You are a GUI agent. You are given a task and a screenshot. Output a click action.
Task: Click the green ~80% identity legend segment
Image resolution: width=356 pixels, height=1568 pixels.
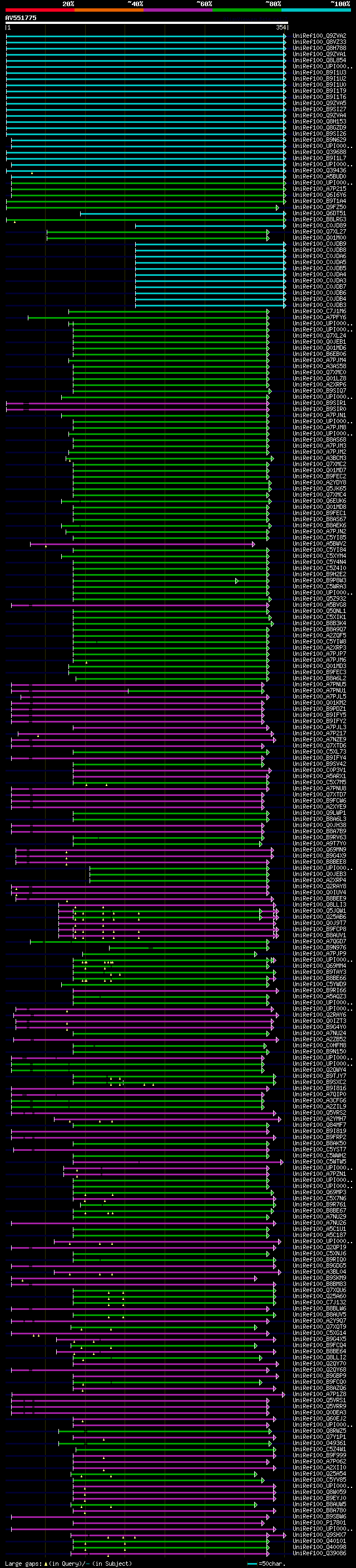tap(247, 11)
